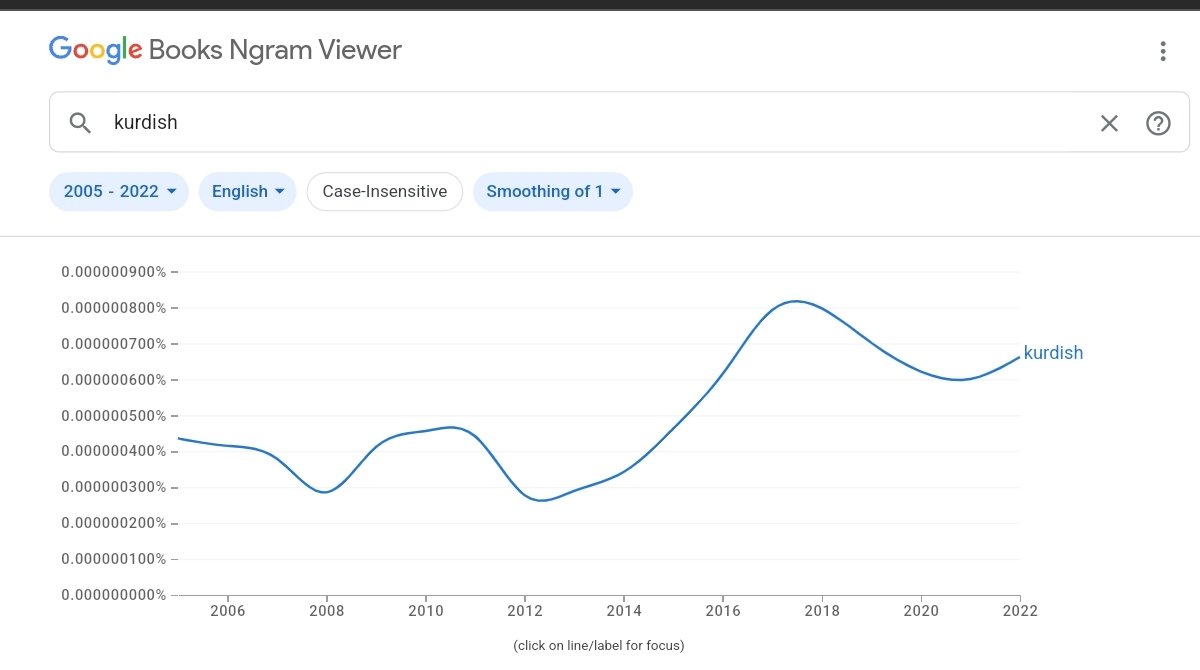Click the 0.000000600% y-axis label

[x=114, y=380]
